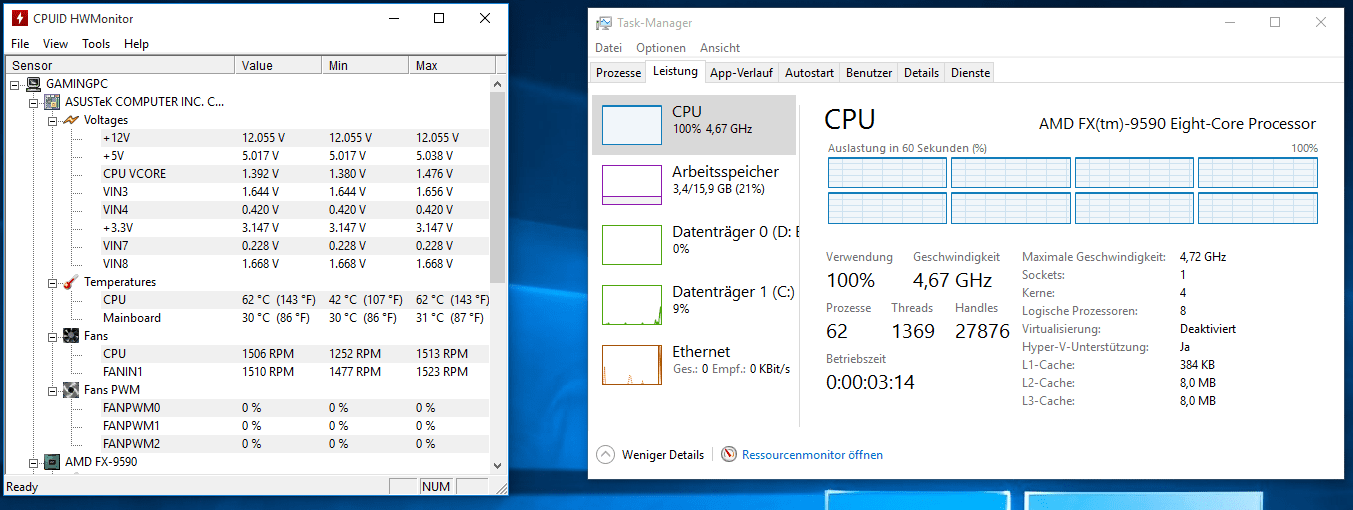Collapse the Voltages tree branch
Screen dimensions: 1353x510
pyautogui.click(x=52, y=120)
